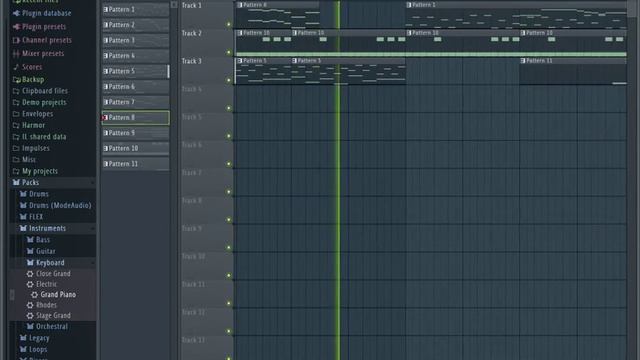Screen dimensions: 640x360
Task: Select Pattern 8 in the picker
Action: point(136,118)
